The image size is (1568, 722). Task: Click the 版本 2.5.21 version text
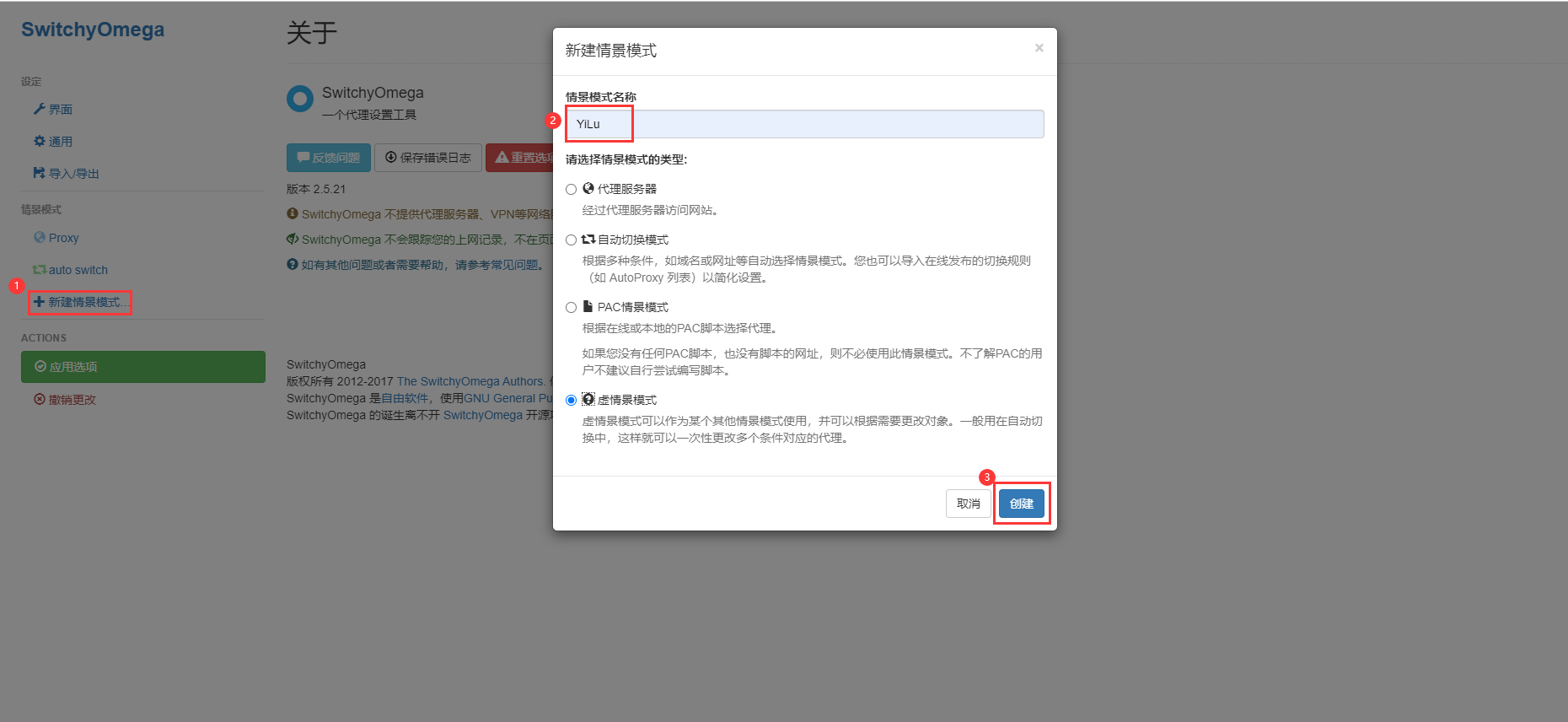(x=316, y=189)
